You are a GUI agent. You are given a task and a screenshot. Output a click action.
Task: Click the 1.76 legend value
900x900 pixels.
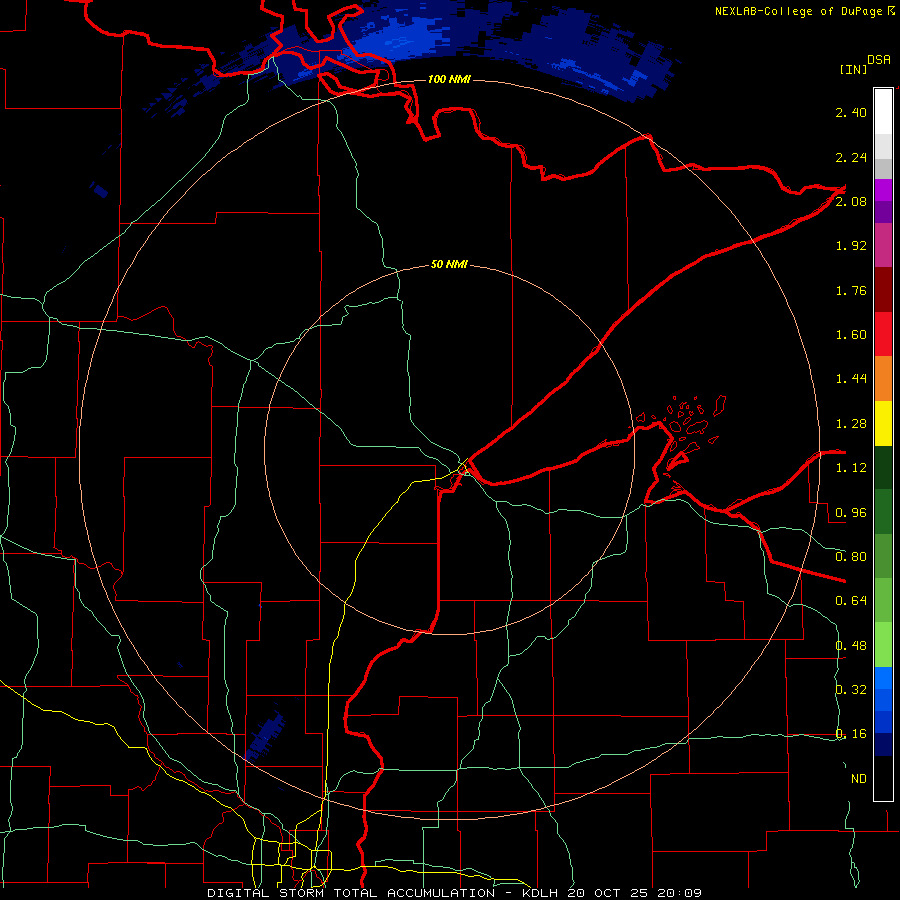pos(851,290)
